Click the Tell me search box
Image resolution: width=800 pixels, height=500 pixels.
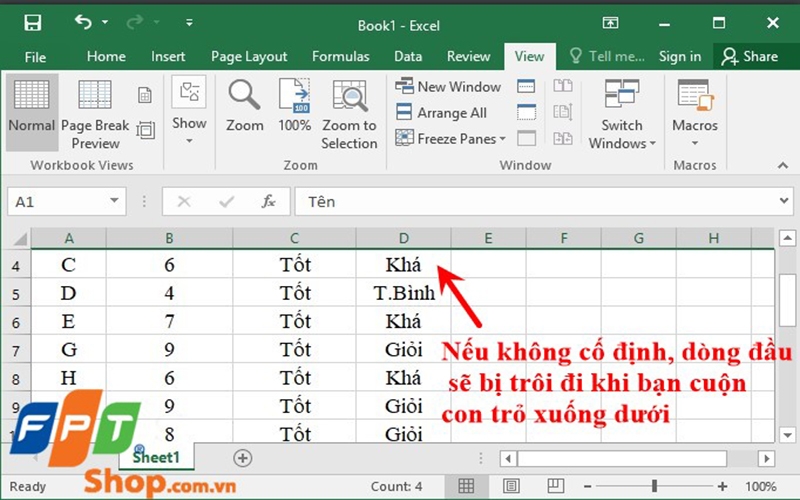click(607, 56)
